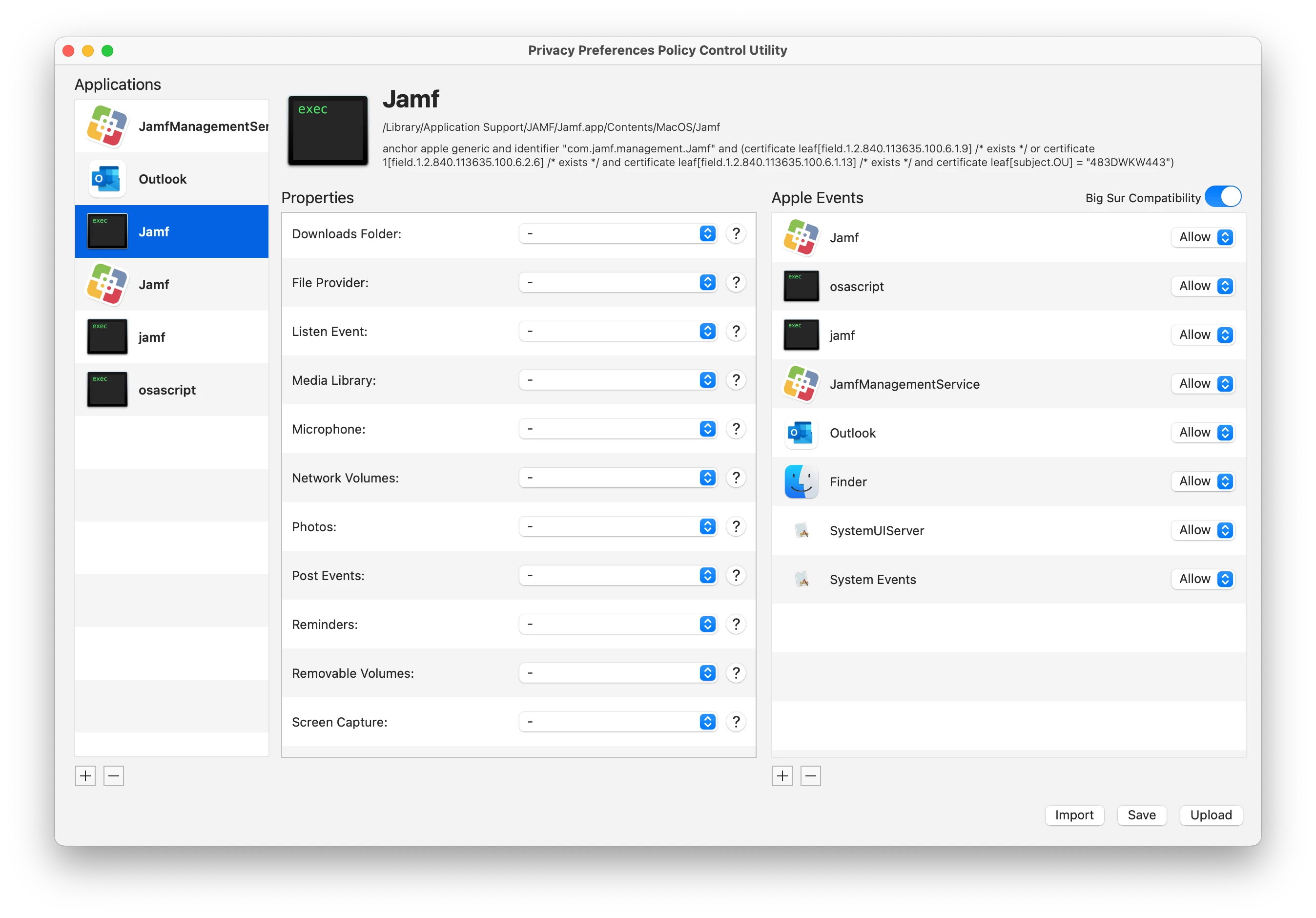Open help for Network Volumes

pos(736,478)
